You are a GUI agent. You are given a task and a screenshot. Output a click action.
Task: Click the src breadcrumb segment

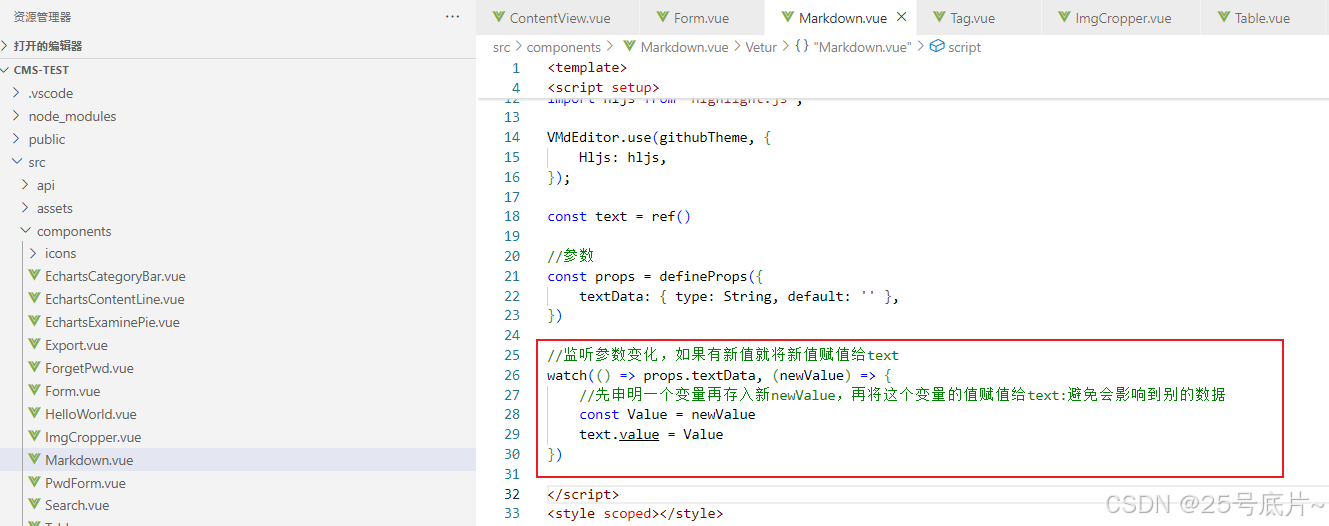[501, 47]
